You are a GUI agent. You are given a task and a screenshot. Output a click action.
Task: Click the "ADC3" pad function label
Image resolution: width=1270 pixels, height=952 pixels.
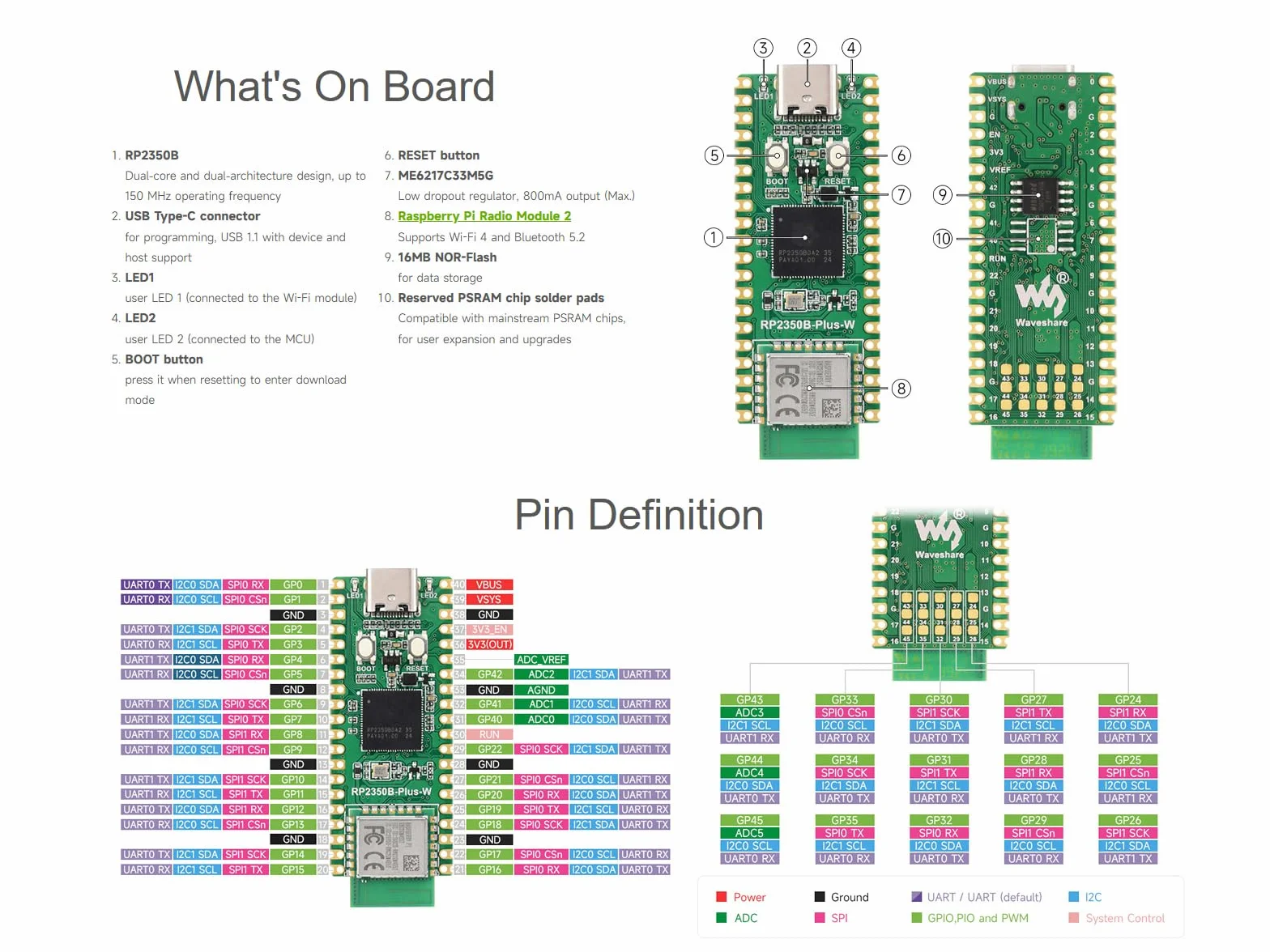click(750, 712)
